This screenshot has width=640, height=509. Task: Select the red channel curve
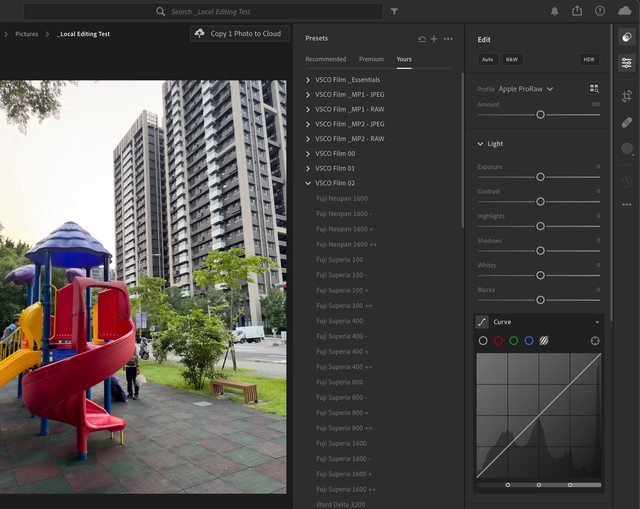(x=498, y=340)
